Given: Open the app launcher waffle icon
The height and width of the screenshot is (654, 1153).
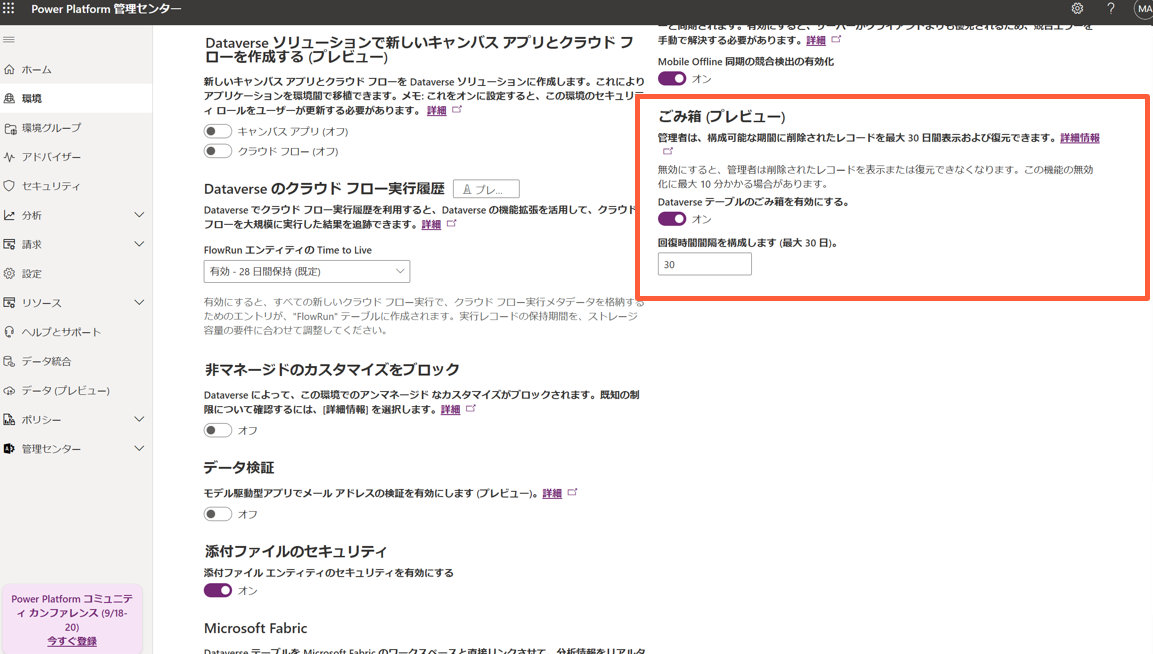Looking at the screenshot, I should point(9,8).
